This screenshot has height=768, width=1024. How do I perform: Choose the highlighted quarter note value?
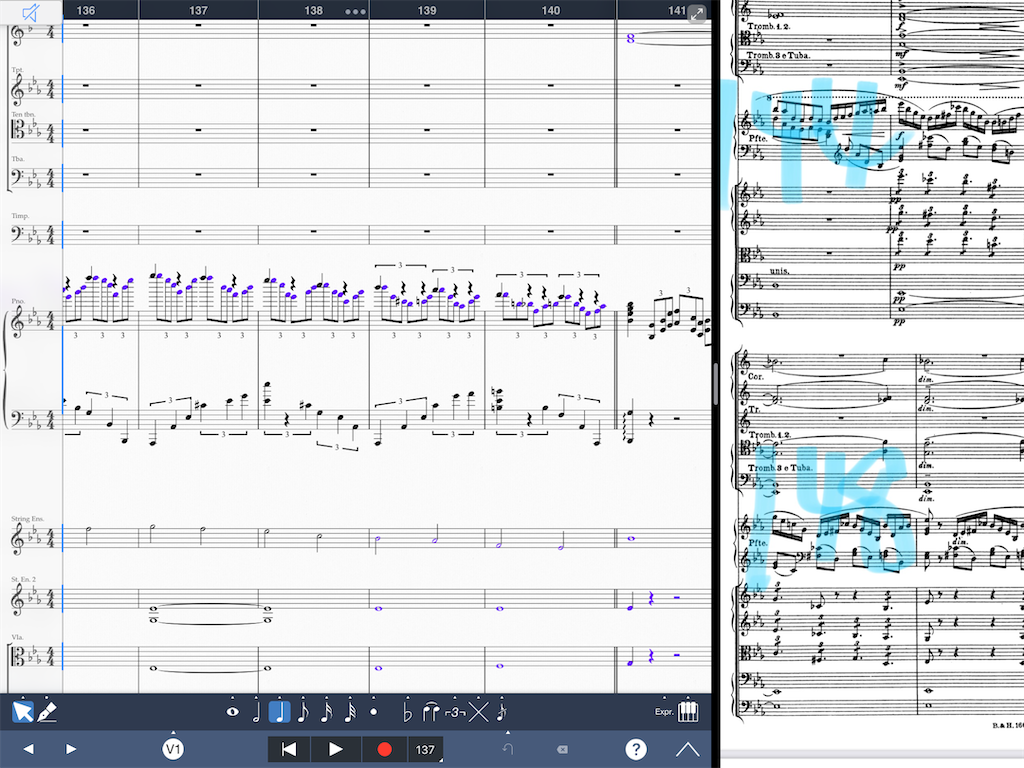[x=280, y=711]
